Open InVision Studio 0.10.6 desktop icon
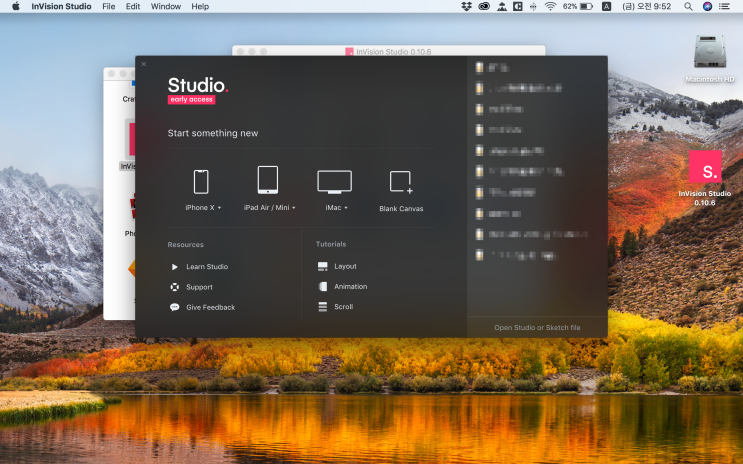 pyautogui.click(x=705, y=168)
